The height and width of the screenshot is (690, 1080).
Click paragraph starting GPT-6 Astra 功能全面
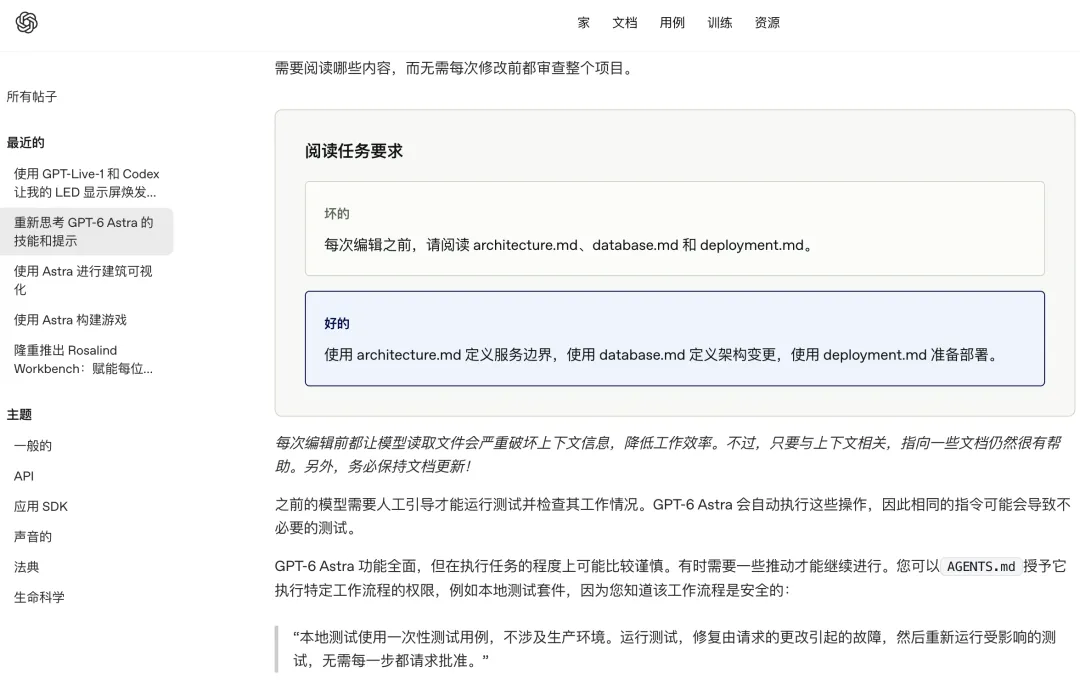pos(670,578)
